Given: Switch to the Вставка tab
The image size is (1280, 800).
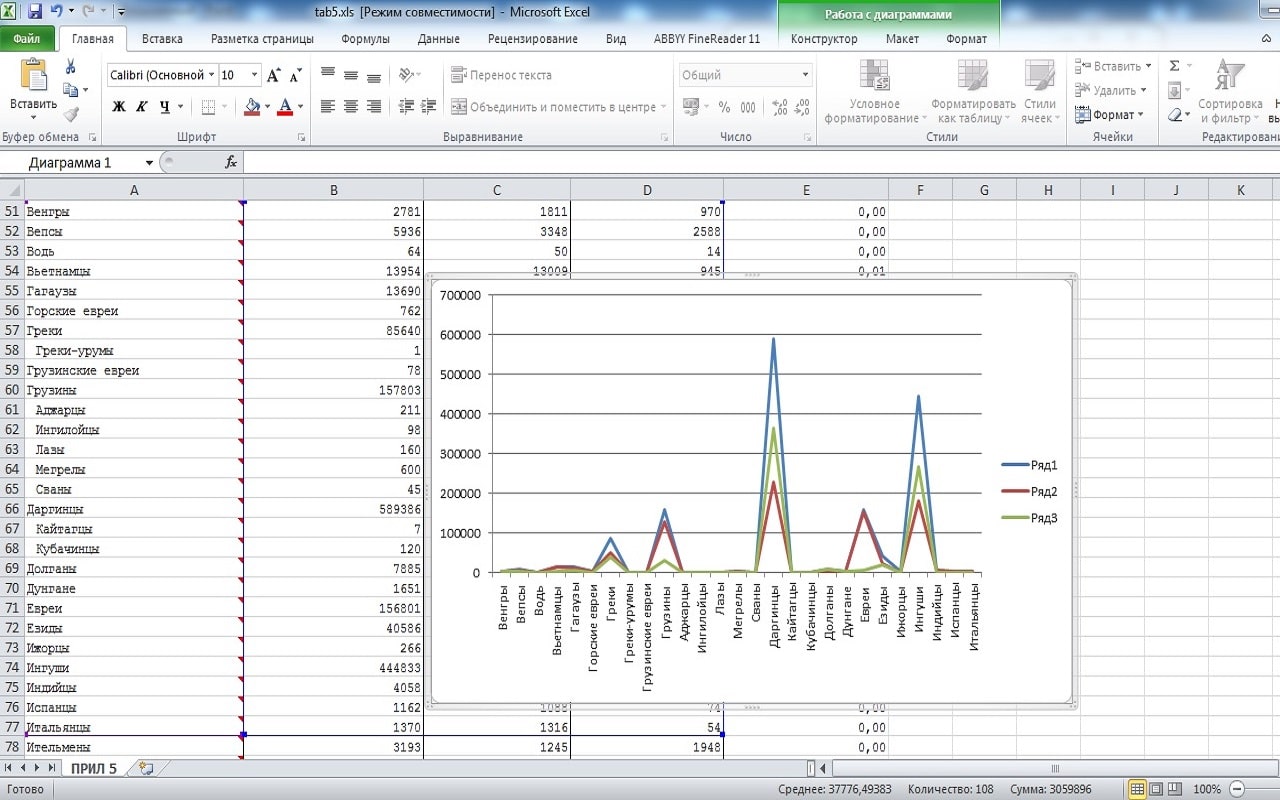Looking at the screenshot, I should coord(162,39).
